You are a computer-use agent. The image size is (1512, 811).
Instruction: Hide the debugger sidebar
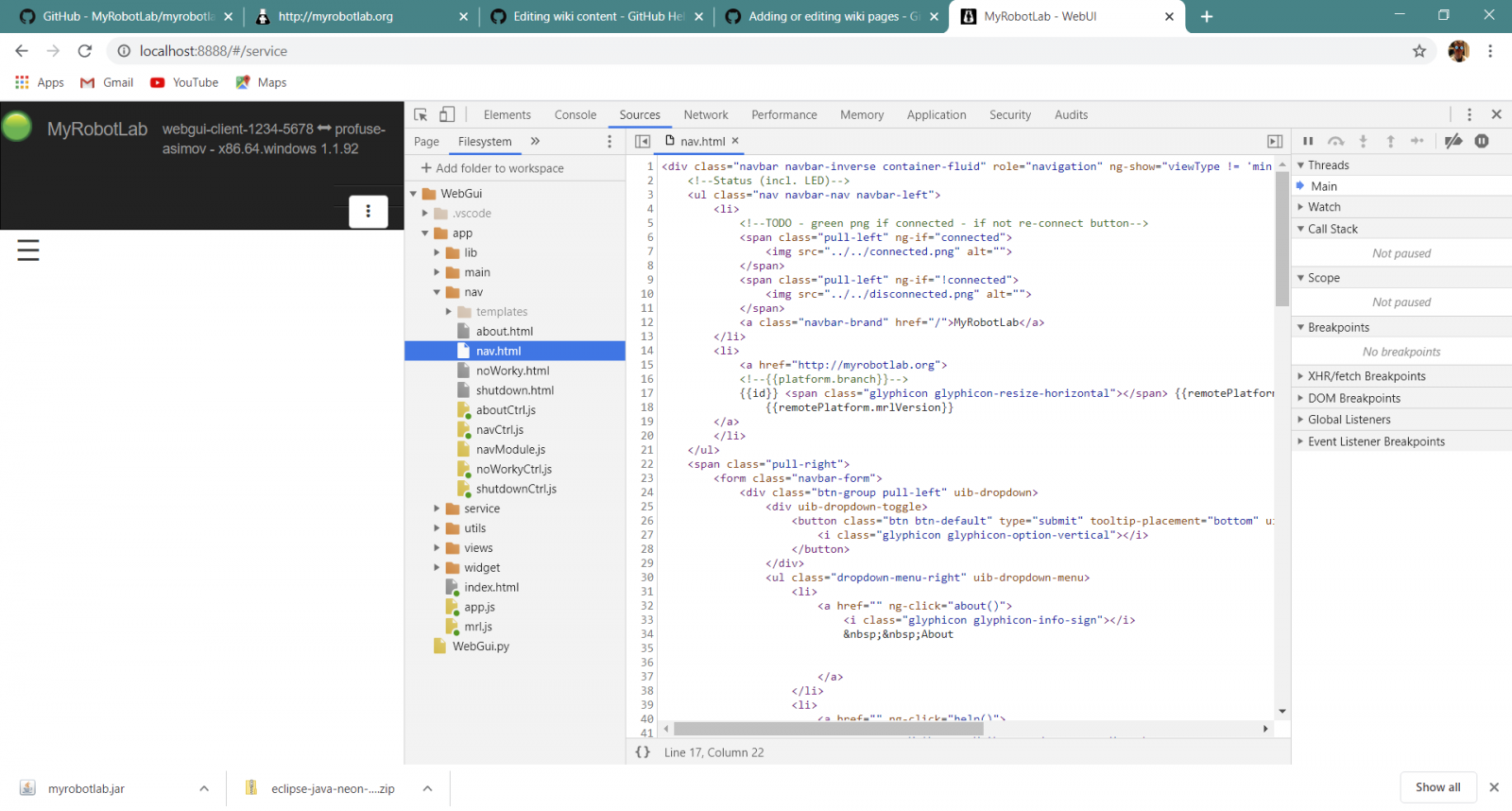coord(1275,141)
